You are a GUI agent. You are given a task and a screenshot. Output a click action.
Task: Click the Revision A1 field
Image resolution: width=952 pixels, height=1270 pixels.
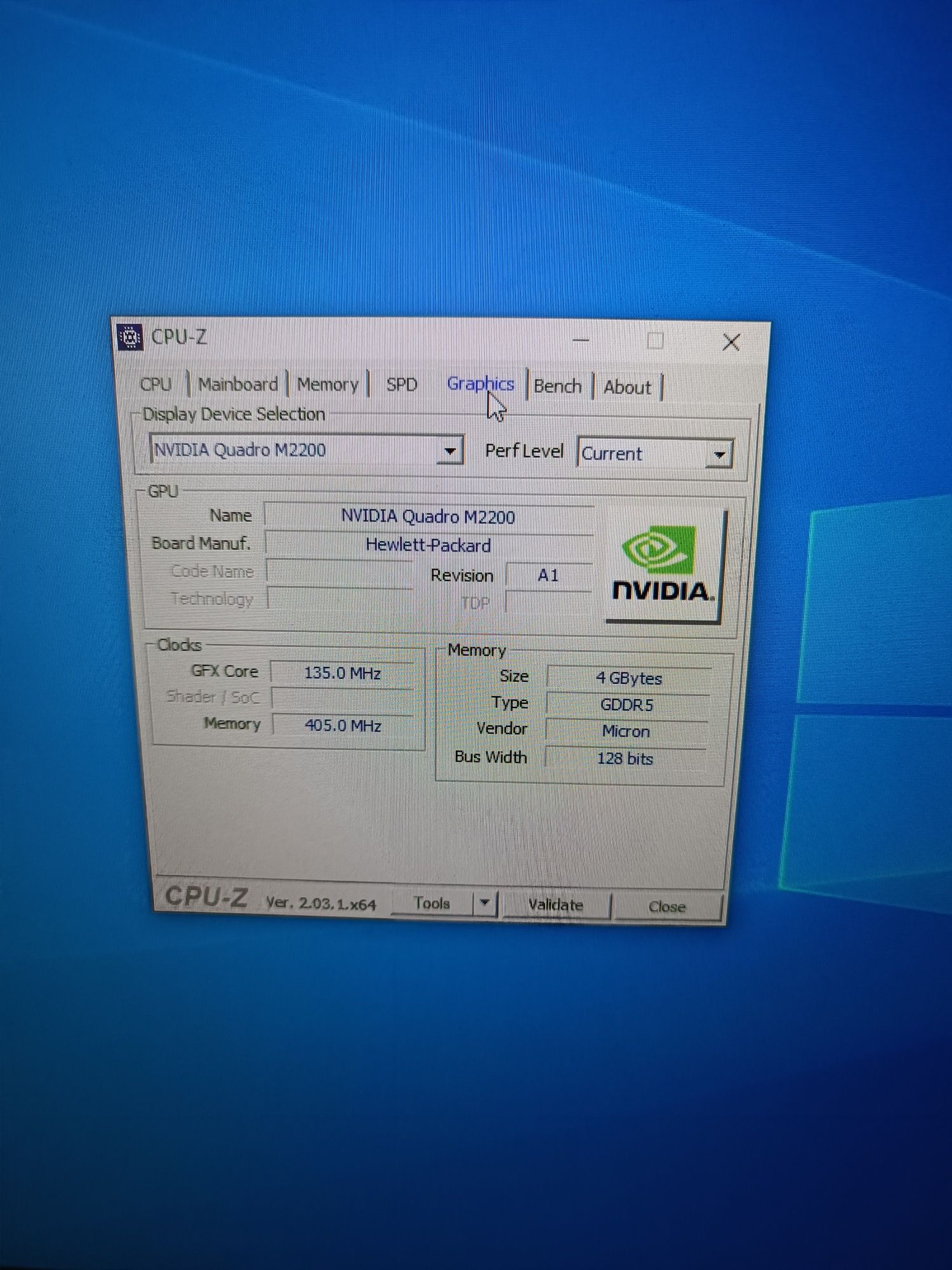pos(548,575)
